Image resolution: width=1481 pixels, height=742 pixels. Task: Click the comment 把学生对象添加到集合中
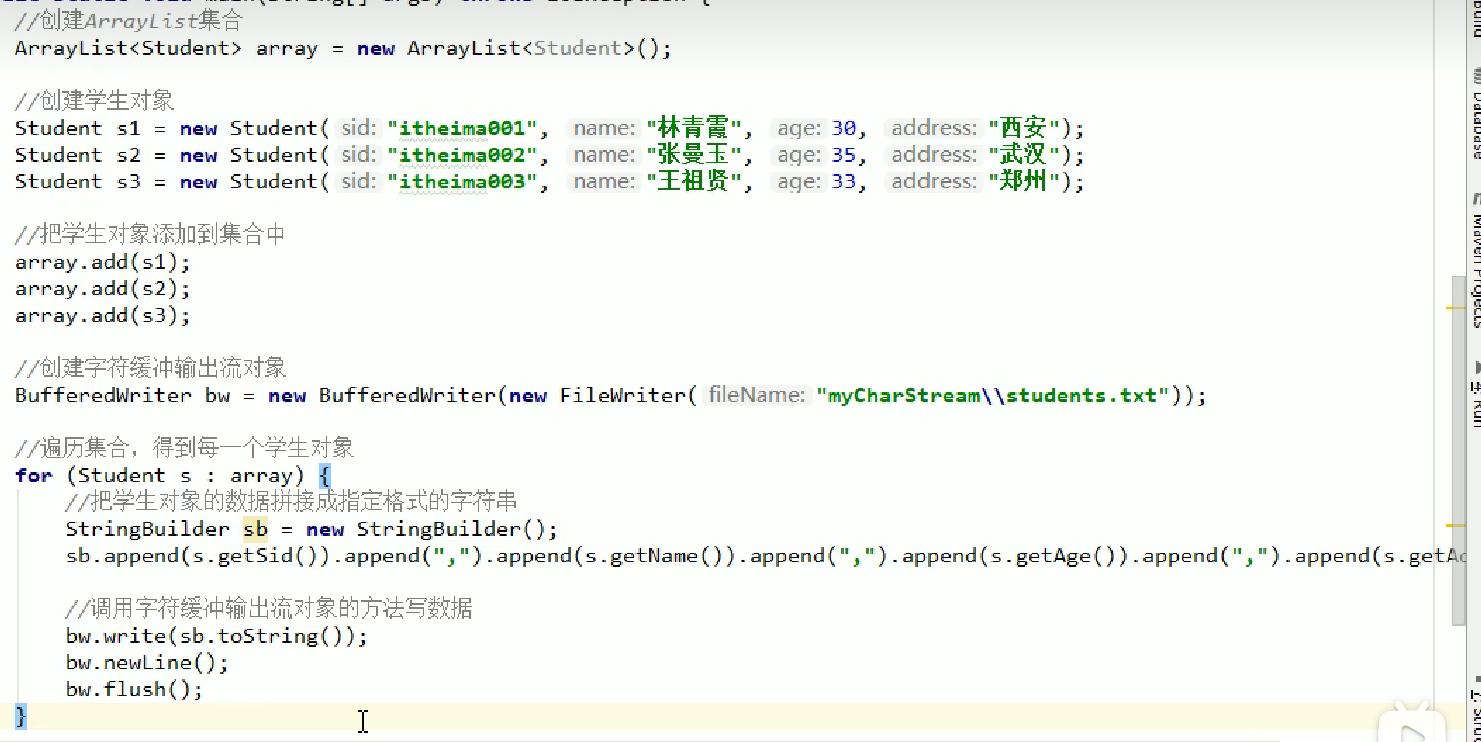[x=150, y=234]
